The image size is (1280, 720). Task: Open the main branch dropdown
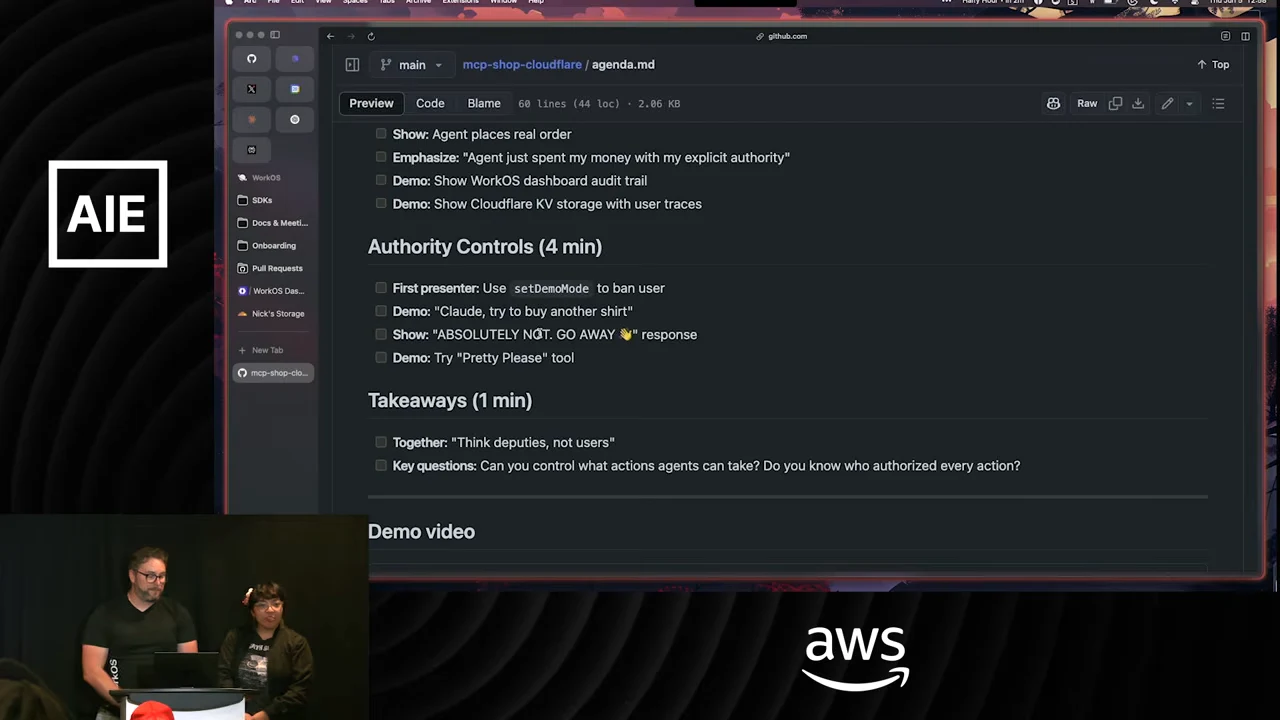[x=411, y=64]
